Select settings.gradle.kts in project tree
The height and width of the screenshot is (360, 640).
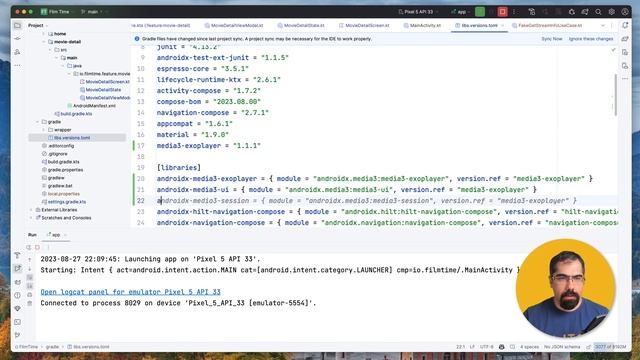(x=64, y=202)
